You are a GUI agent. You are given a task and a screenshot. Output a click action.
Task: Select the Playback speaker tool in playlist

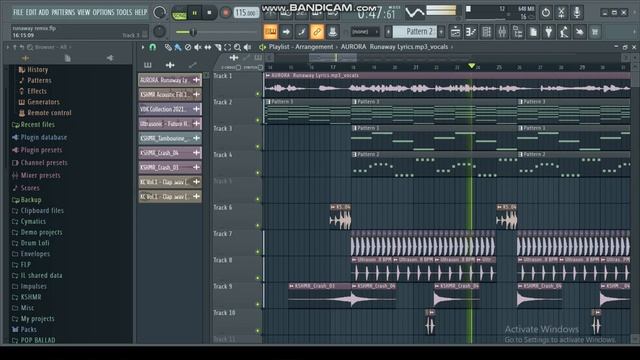point(247,47)
